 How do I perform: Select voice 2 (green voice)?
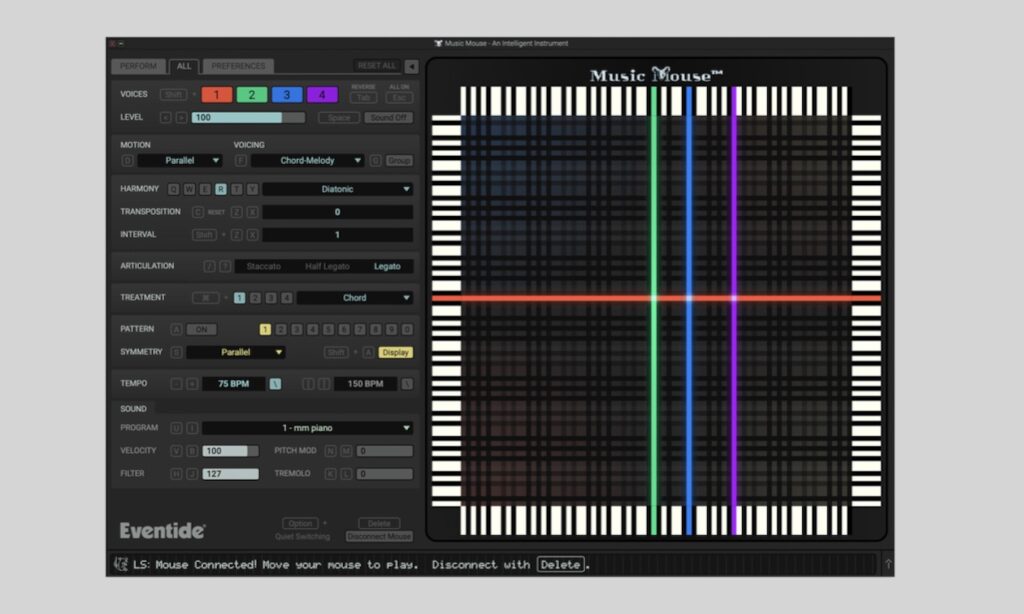tap(250, 94)
